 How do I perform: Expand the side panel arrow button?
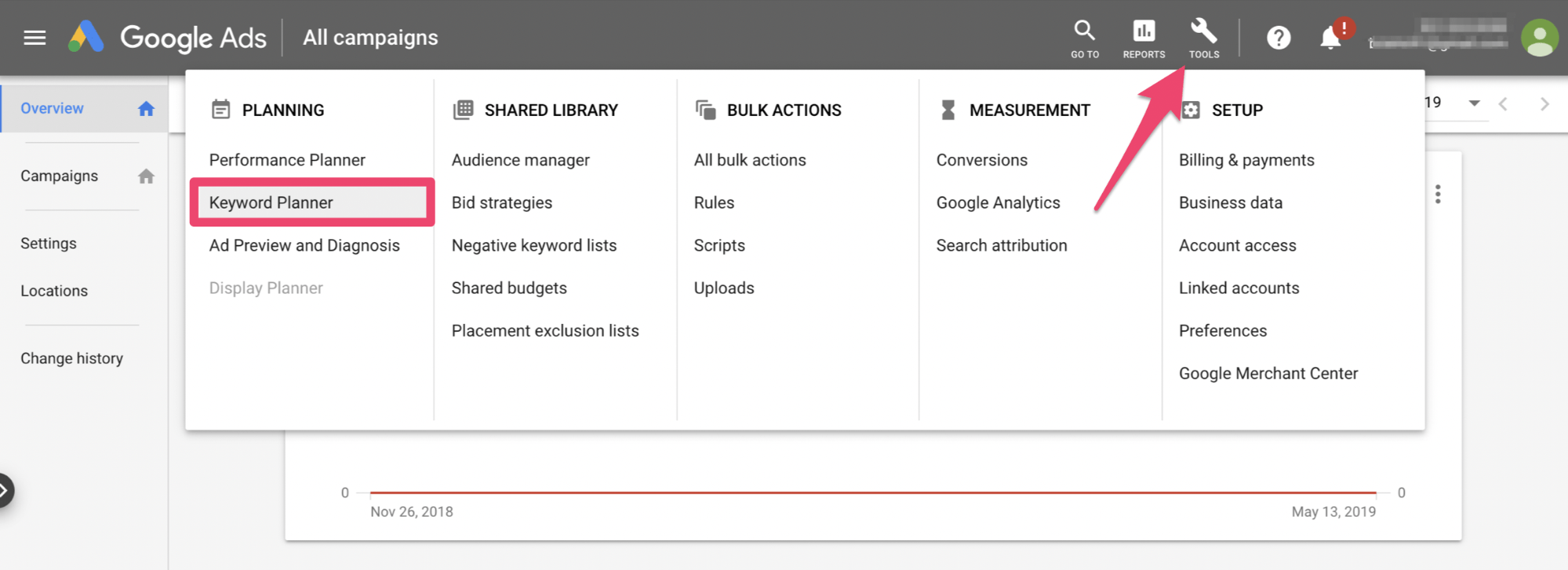click(5, 491)
